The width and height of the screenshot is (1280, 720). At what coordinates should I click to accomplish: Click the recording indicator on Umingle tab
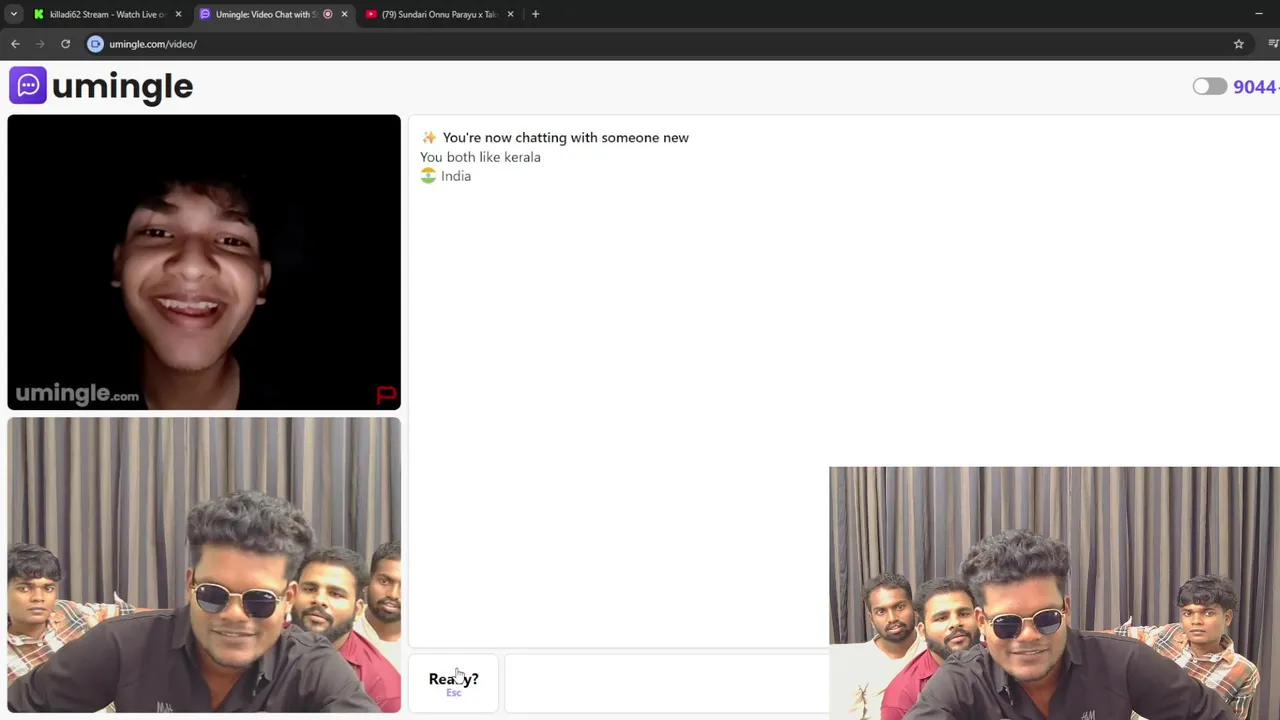[x=328, y=14]
